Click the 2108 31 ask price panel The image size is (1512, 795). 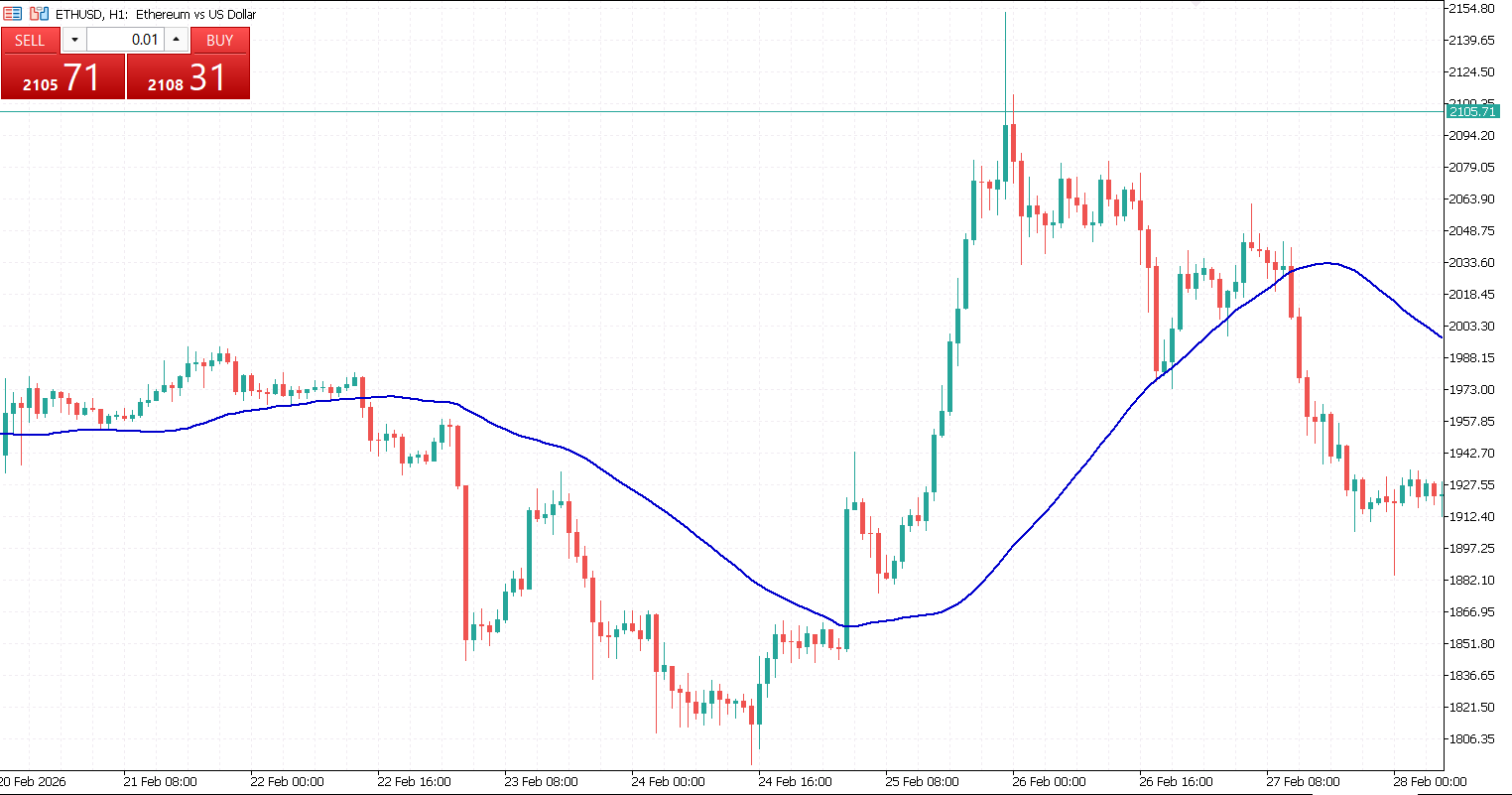point(189,77)
